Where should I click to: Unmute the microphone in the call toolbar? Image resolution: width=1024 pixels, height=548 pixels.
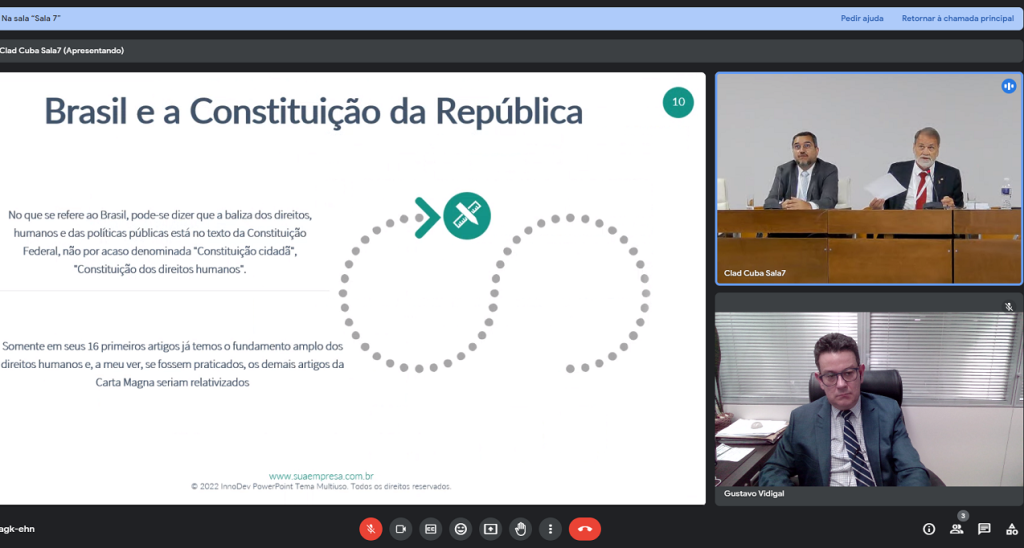click(371, 528)
